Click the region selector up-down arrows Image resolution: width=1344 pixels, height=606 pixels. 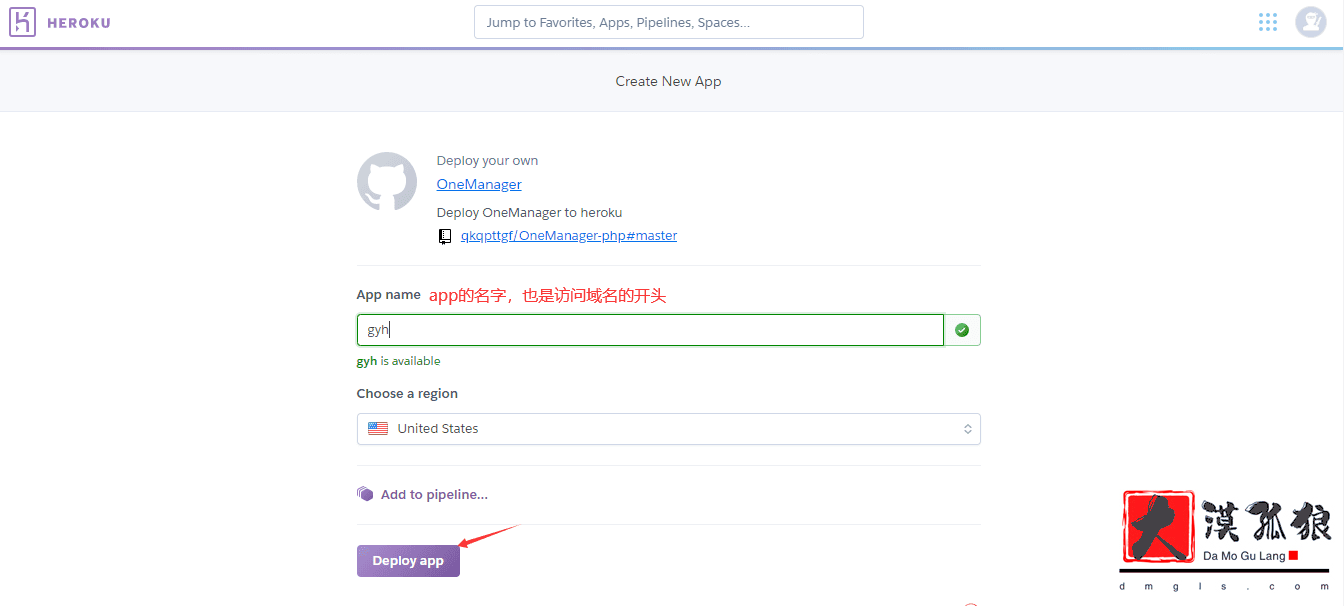tap(967, 429)
